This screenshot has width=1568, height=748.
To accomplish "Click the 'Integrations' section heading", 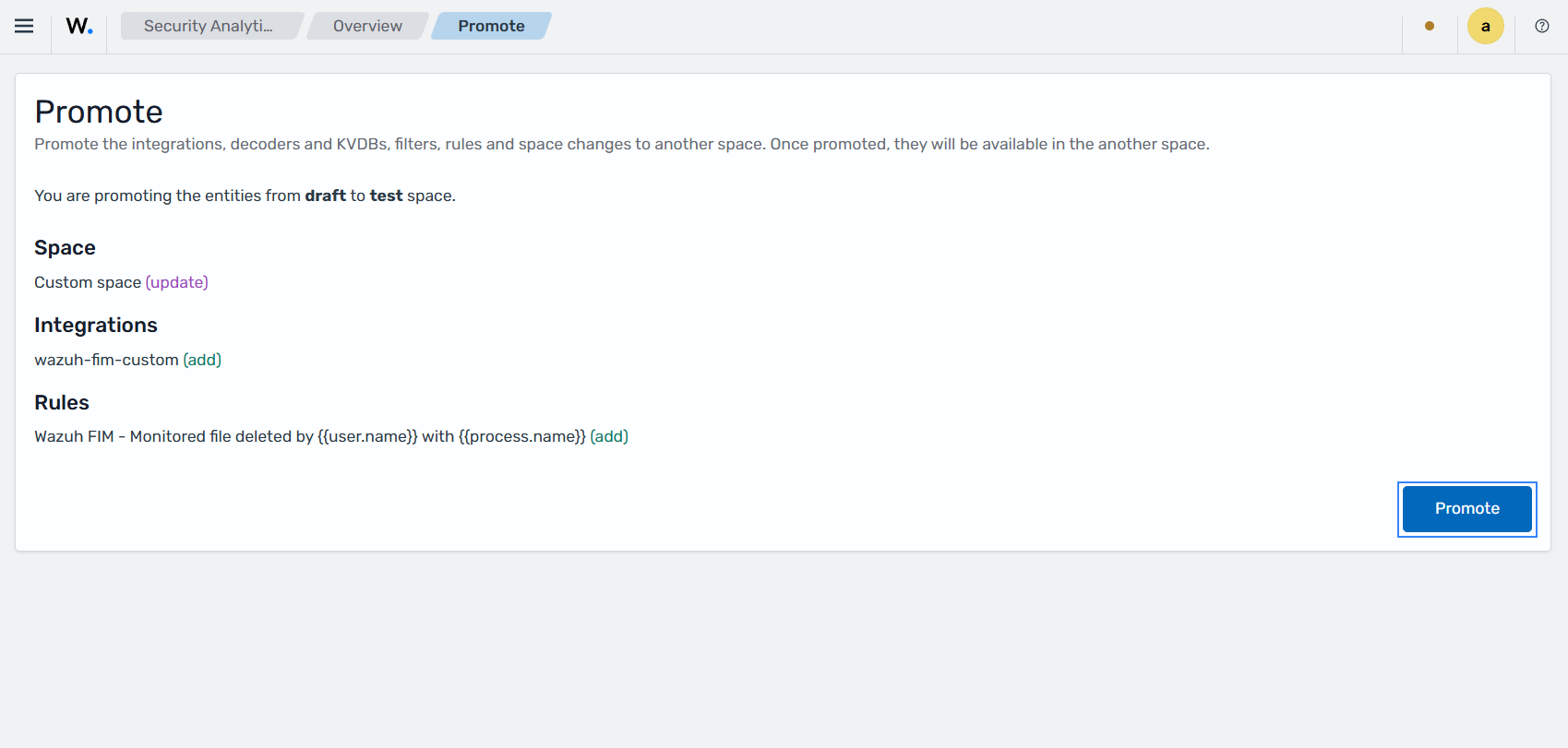I will (x=96, y=326).
